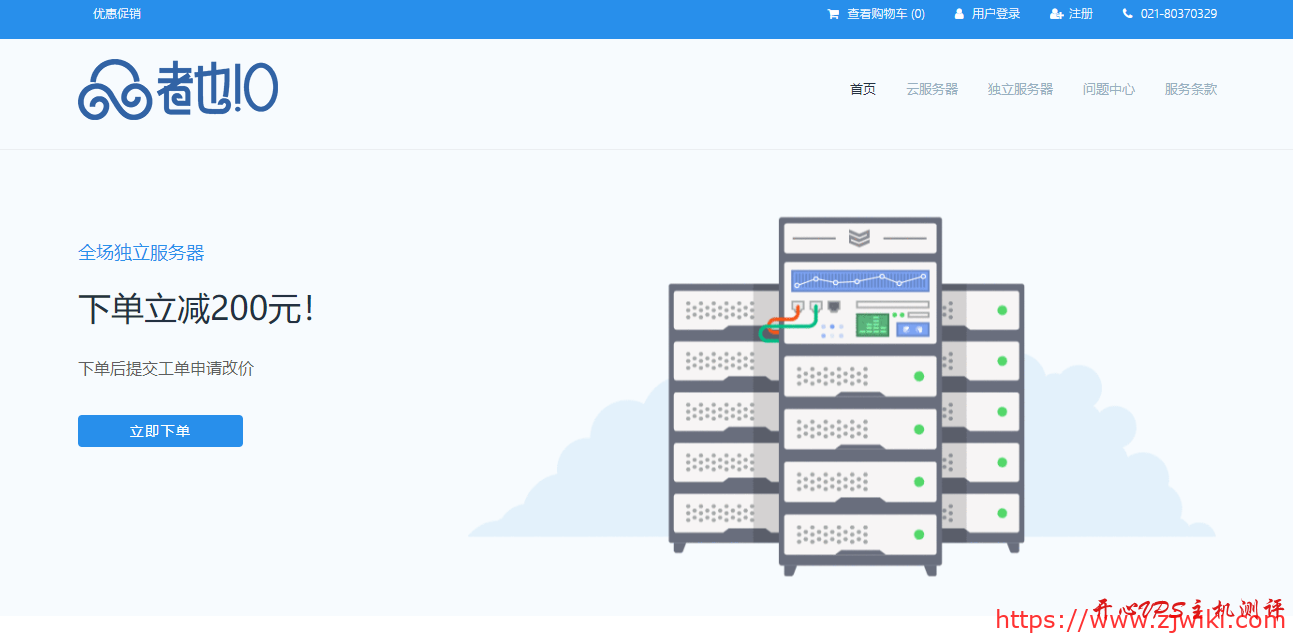1293x637 pixels.
Task: Open the 优惠促销 promotions link
Action: 117,14
